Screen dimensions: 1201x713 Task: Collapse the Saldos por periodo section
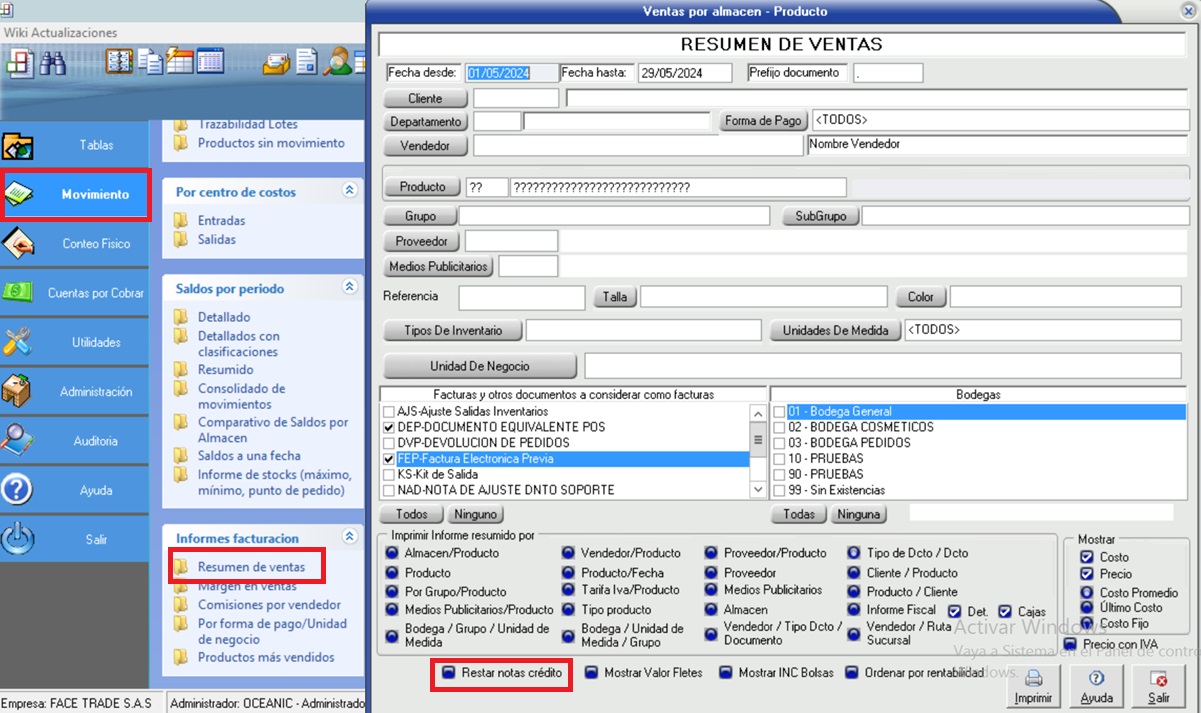[350, 288]
